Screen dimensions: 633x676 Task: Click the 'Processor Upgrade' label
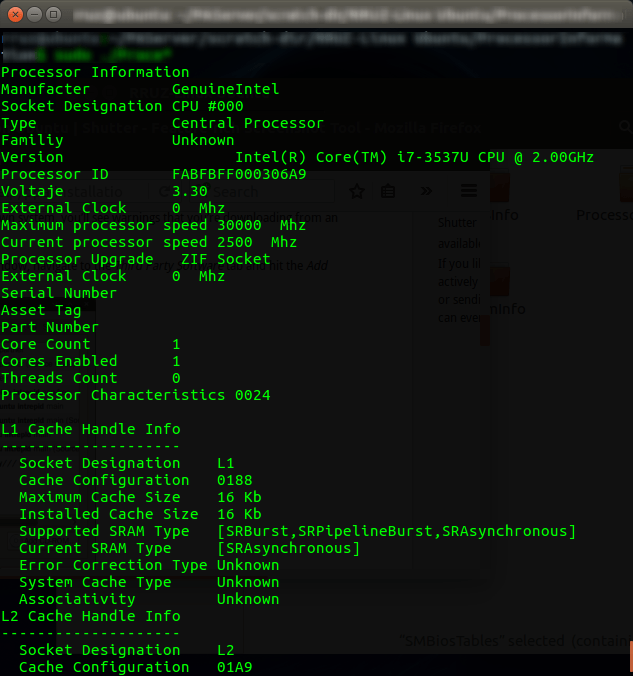coord(77,259)
